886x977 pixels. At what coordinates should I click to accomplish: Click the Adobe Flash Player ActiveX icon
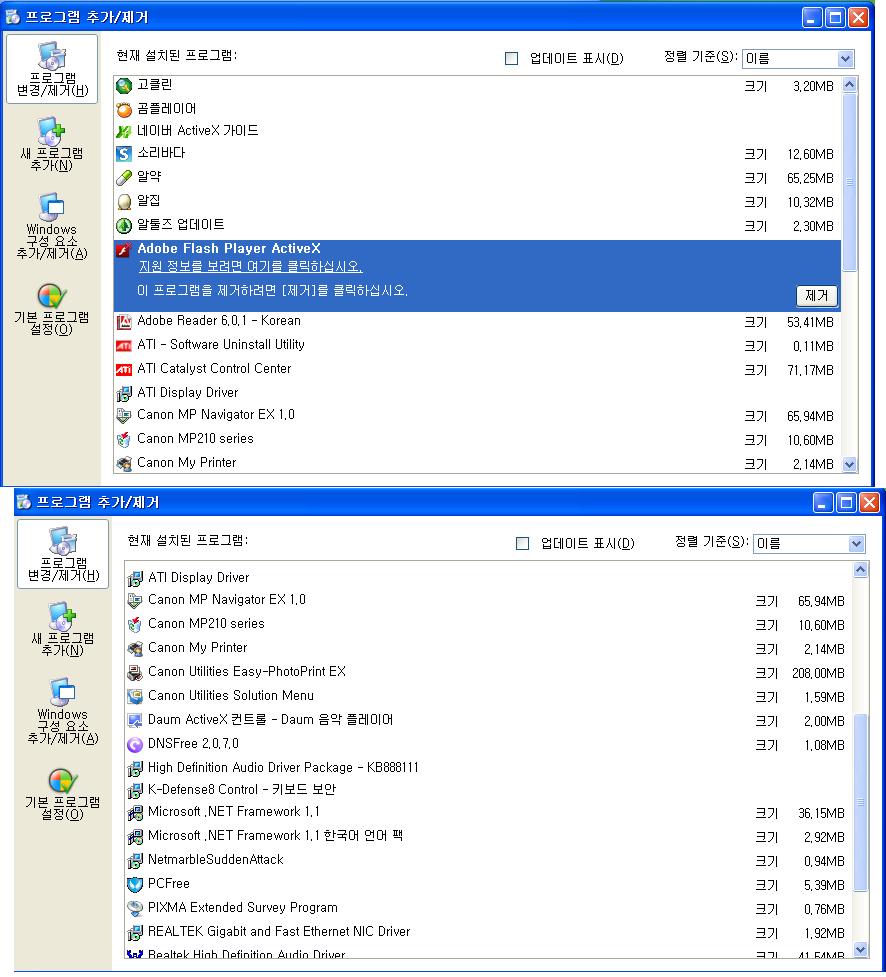(124, 249)
